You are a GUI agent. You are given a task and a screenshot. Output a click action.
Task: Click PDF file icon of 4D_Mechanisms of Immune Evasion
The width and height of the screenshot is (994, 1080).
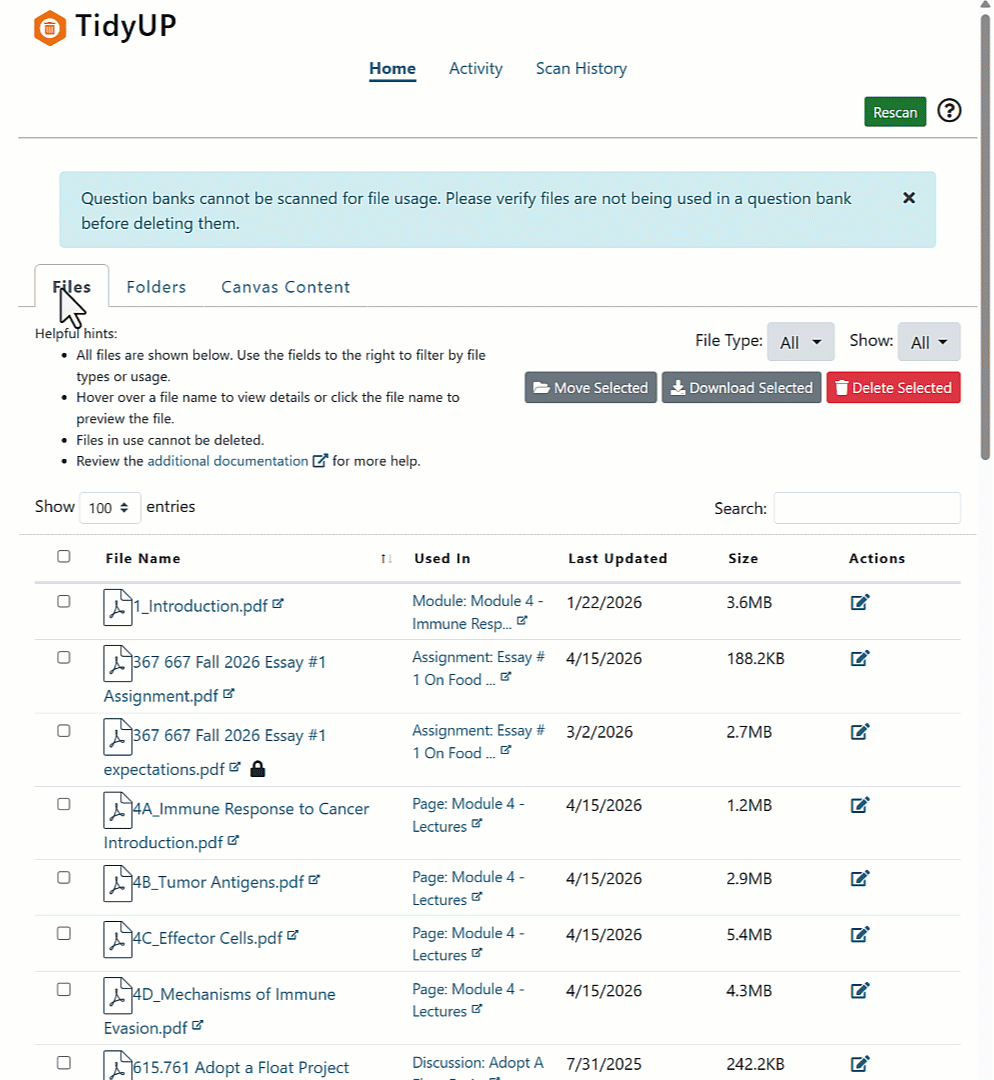[x=117, y=995]
